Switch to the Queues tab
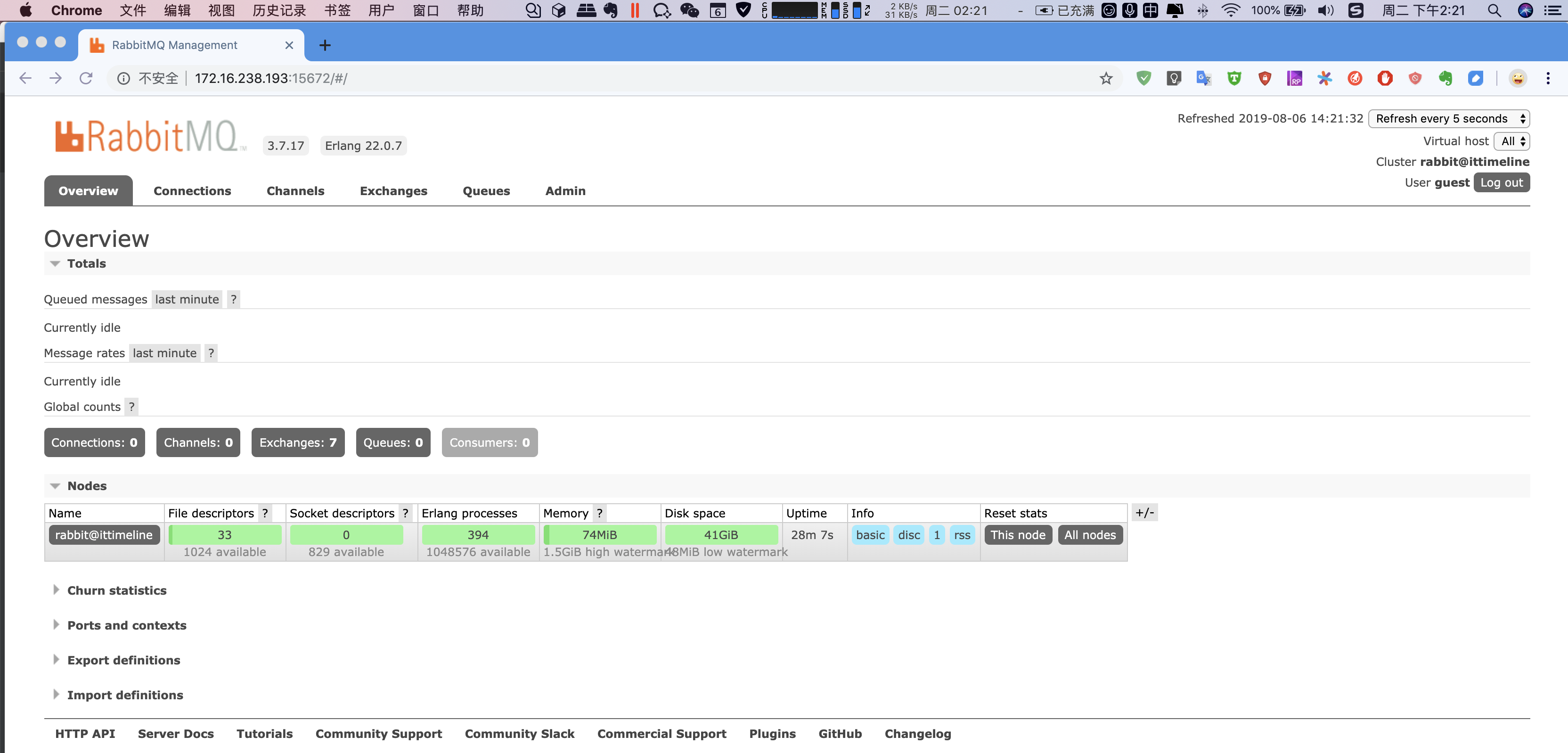Viewport: 1568px width, 753px height. click(486, 191)
